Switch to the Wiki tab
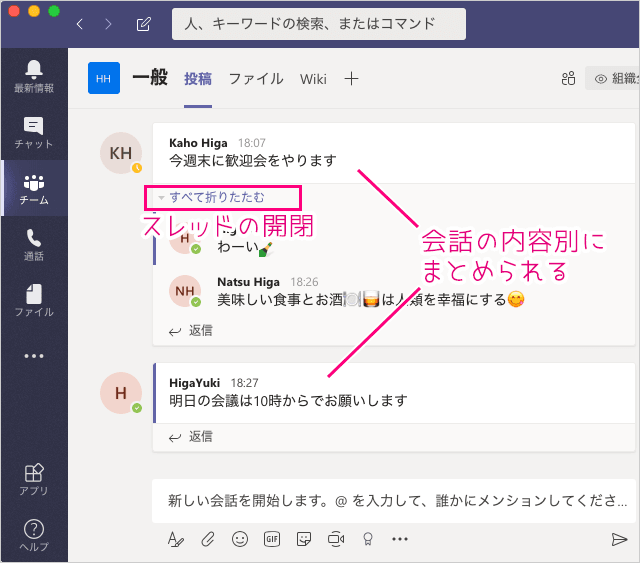 click(x=313, y=79)
